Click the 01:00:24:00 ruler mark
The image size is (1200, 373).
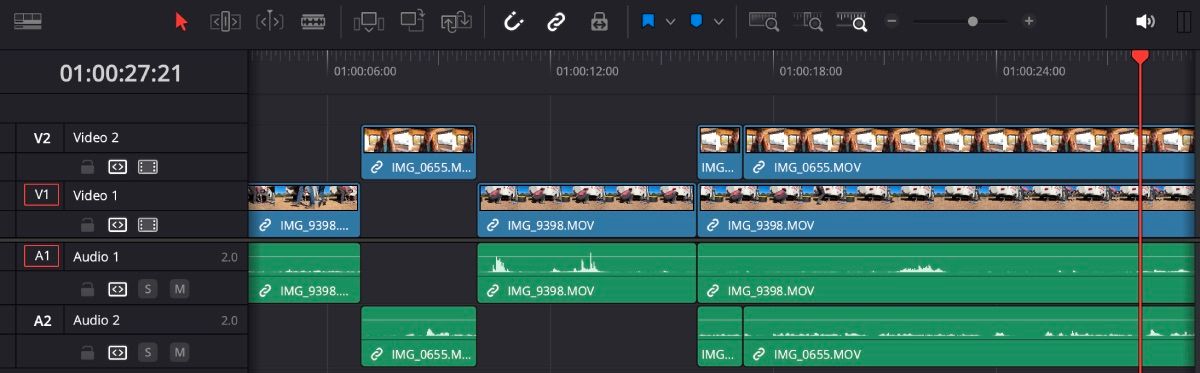tap(1034, 71)
